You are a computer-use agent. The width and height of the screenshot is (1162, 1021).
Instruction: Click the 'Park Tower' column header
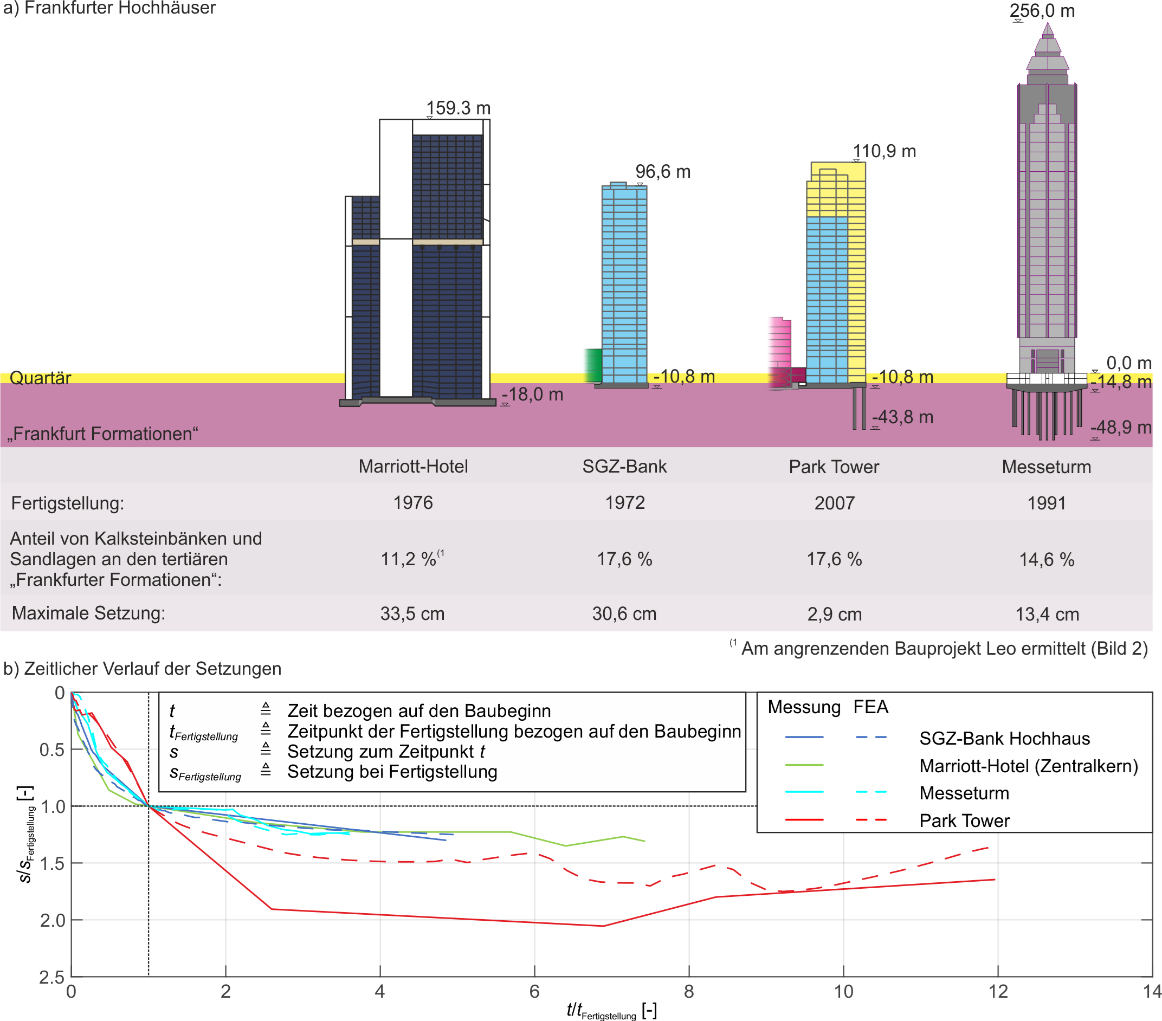(x=834, y=467)
